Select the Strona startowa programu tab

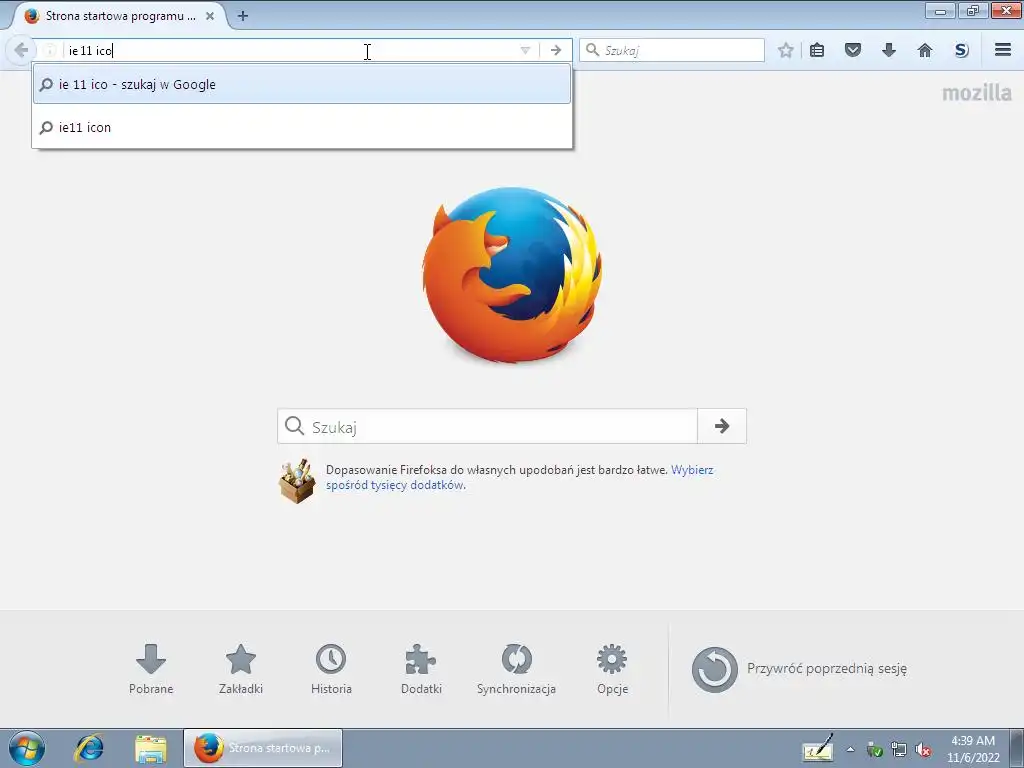118,16
